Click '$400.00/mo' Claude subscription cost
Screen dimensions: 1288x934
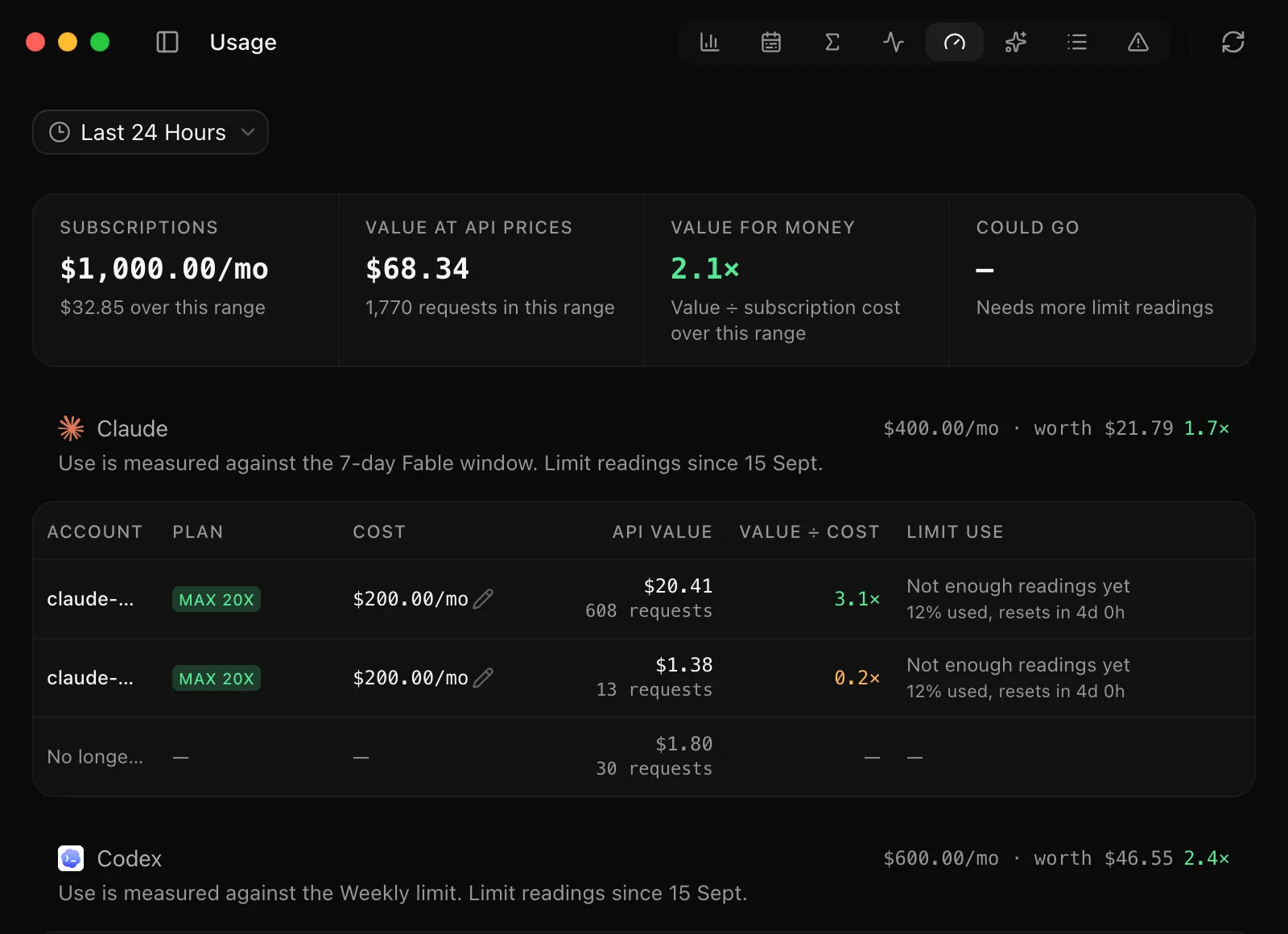tap(941, 428)
